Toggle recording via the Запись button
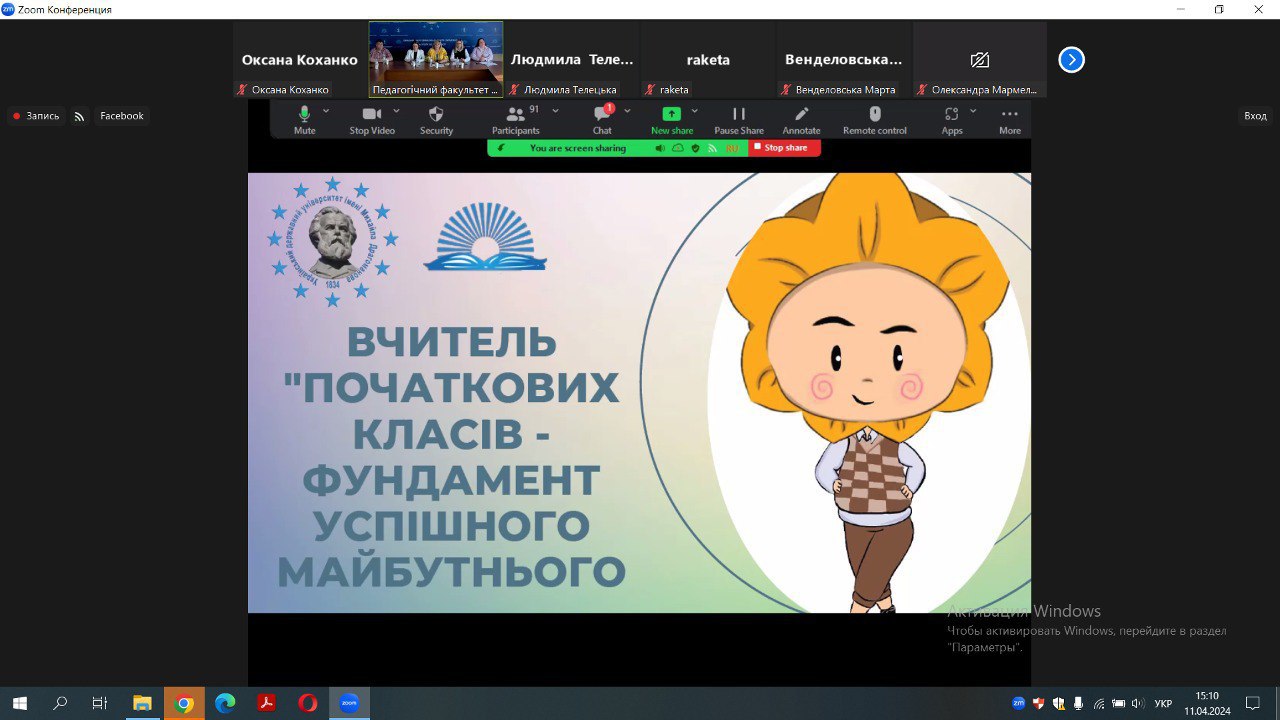 point(37,115)
